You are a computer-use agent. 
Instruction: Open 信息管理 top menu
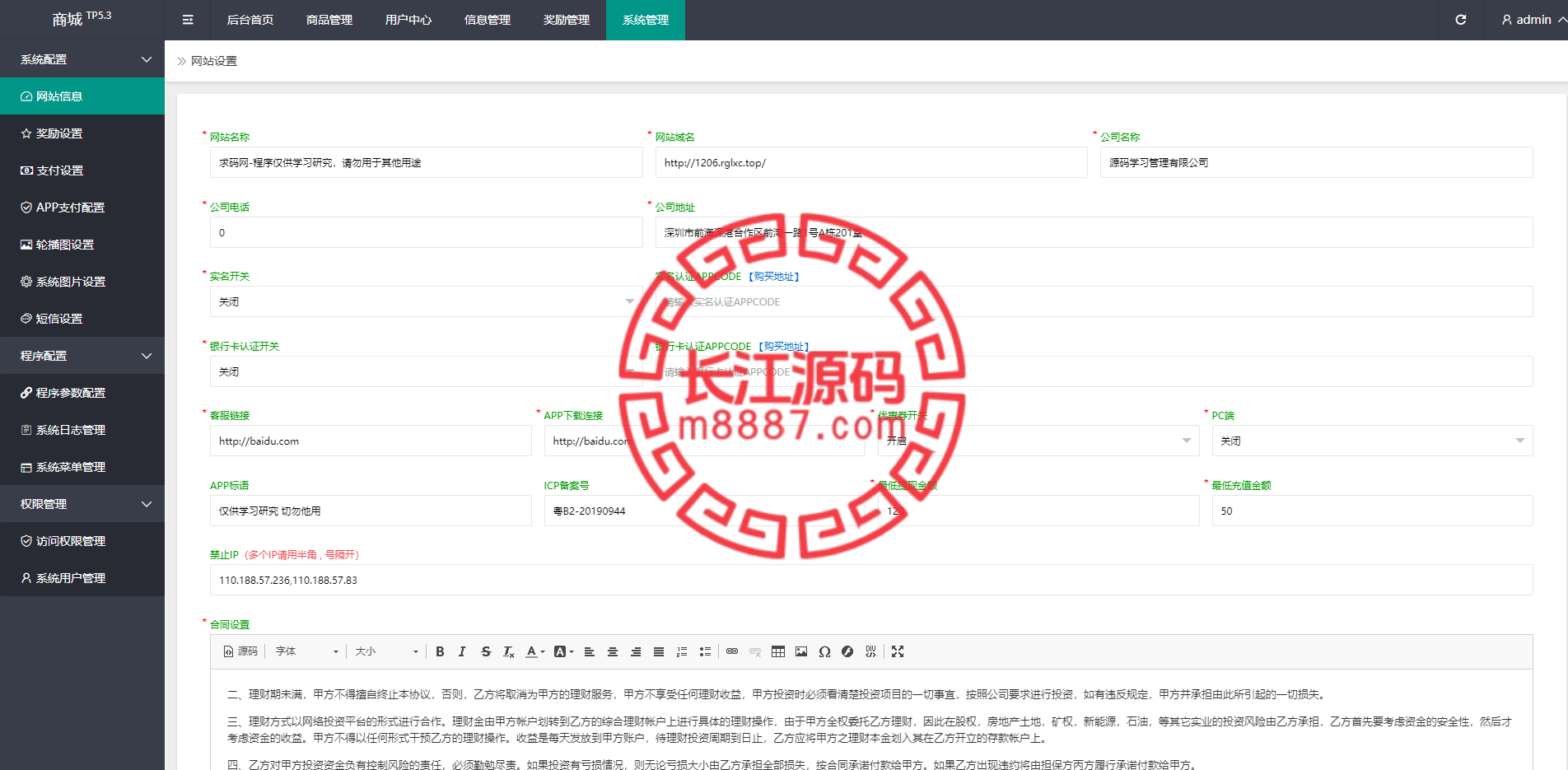(488, 20)
